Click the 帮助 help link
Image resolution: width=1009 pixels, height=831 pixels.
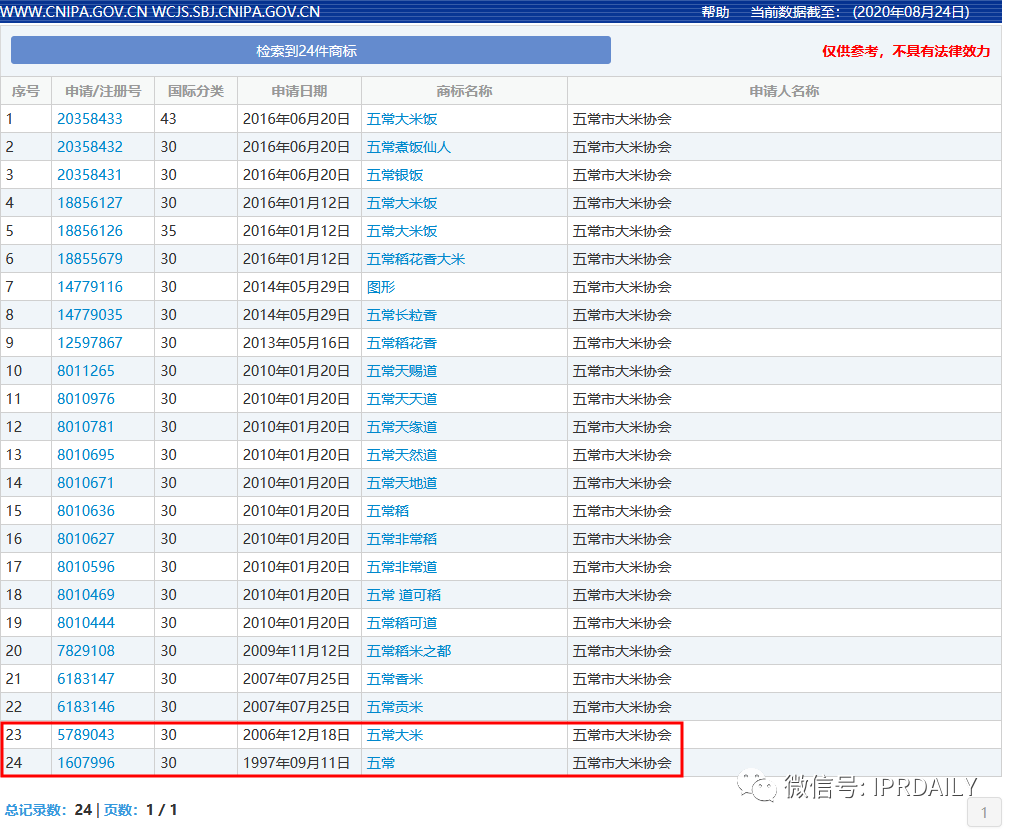click(x=715, y=12)
